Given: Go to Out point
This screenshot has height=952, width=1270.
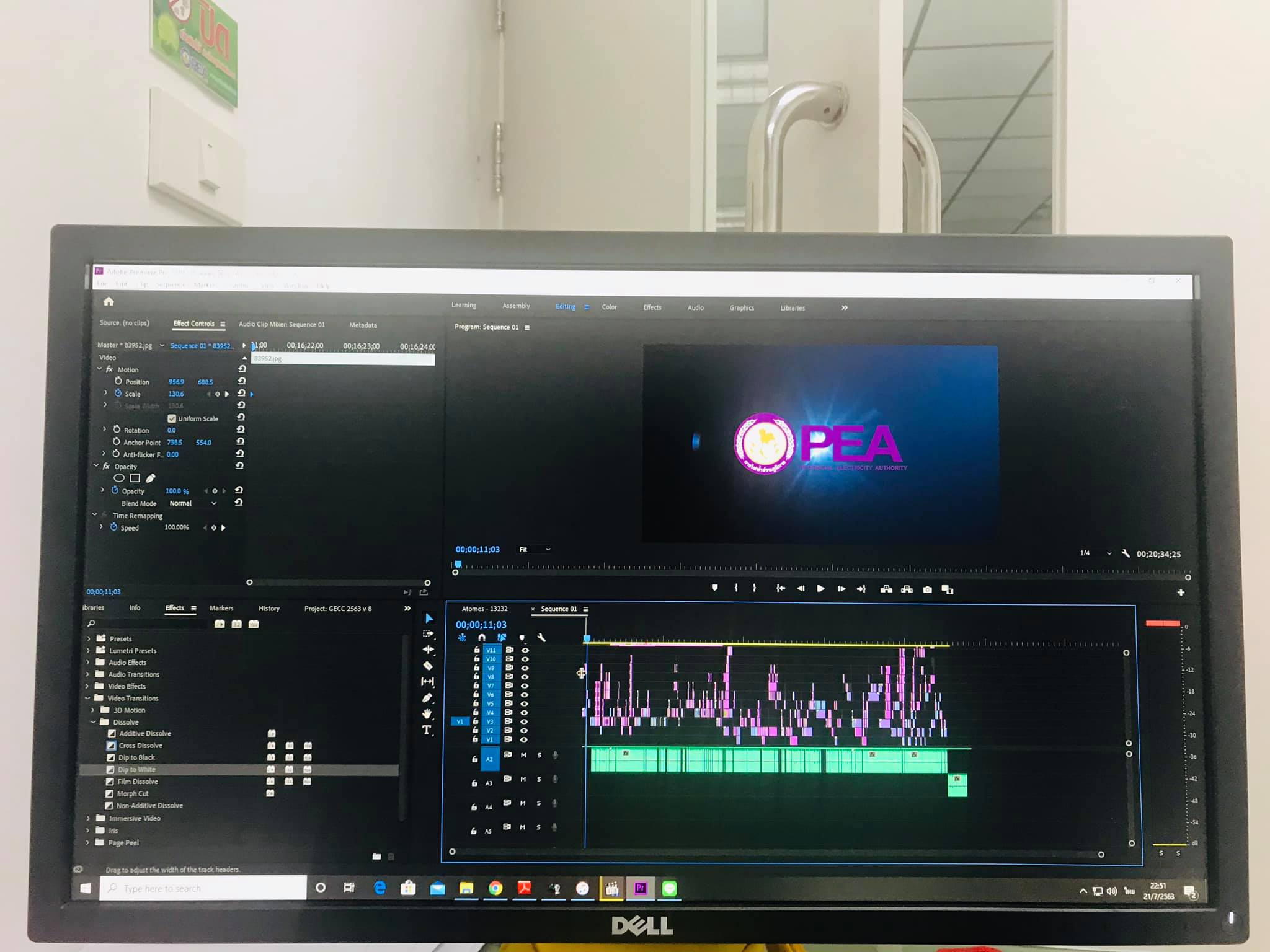Looking at the screenshot, I should coord(861,589).
